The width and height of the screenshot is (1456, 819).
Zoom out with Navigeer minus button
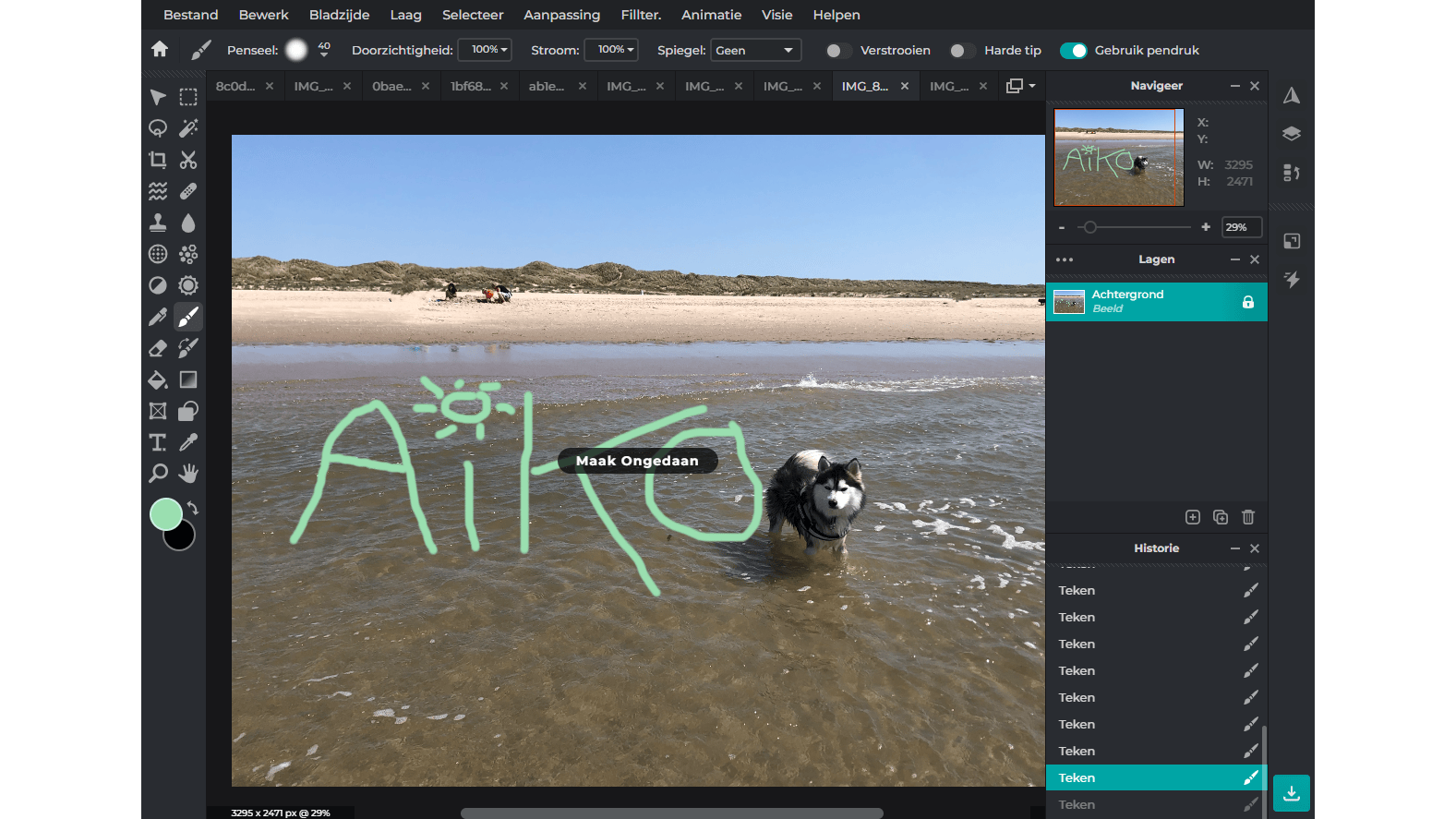pyautogui.click(x=1062, y=227)
